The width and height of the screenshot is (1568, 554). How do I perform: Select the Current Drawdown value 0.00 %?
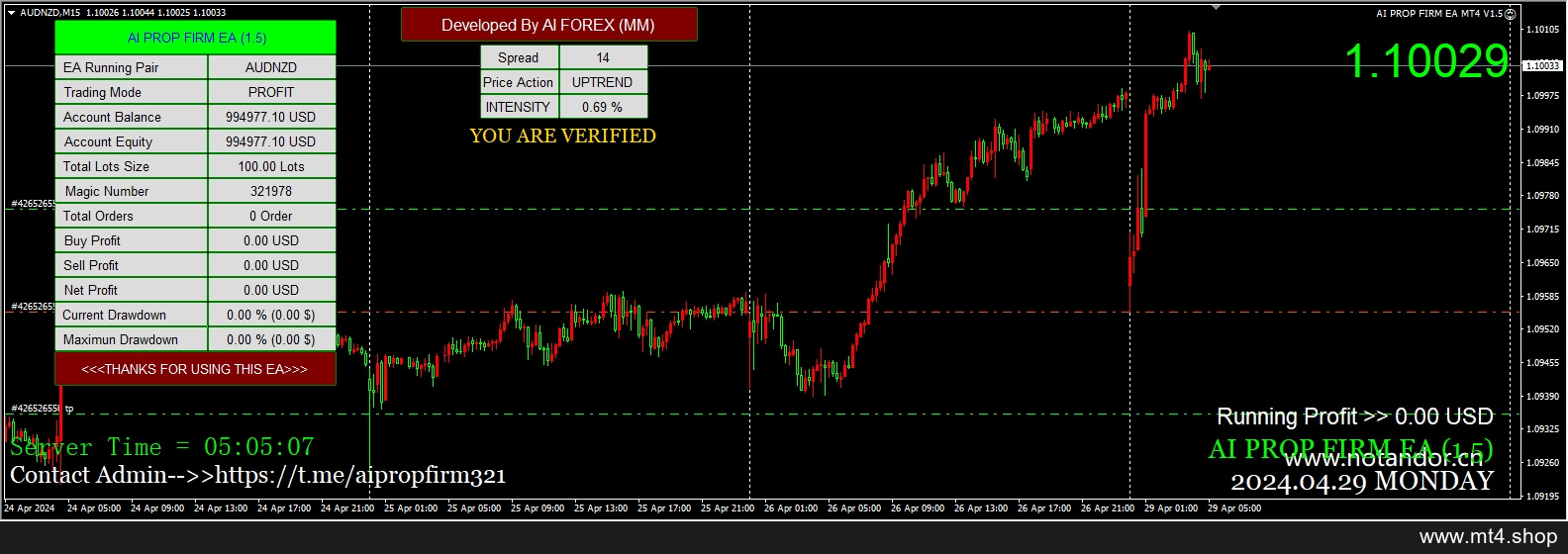[x=272, y=315]
